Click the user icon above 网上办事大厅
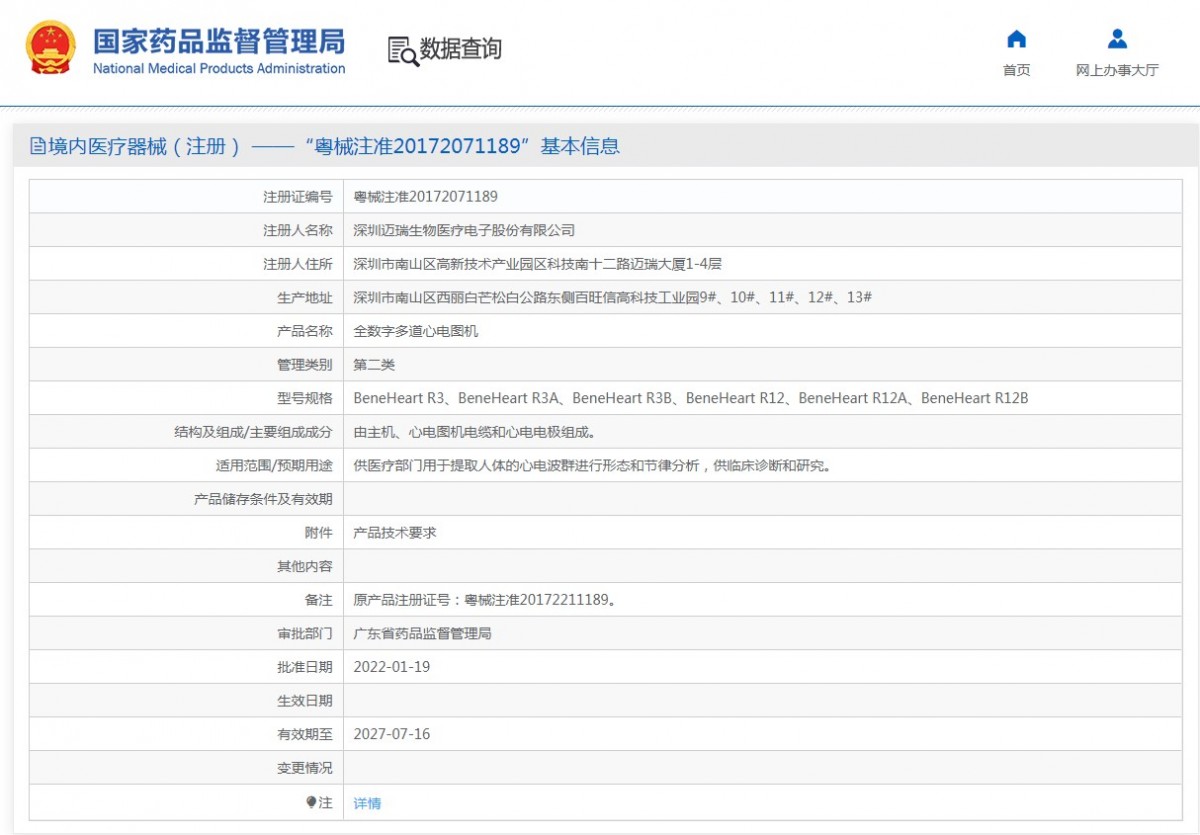 [x=1117, y=39]
